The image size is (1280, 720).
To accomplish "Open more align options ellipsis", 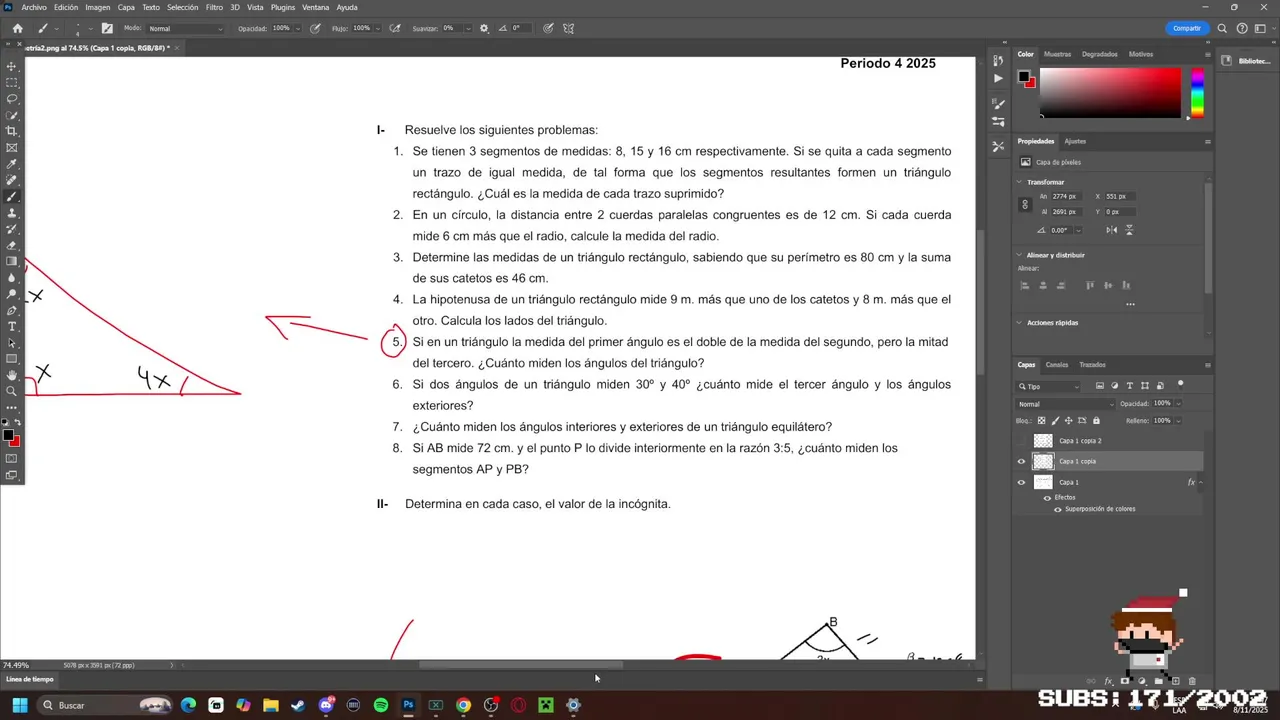I will click(x=1130, y=304).
